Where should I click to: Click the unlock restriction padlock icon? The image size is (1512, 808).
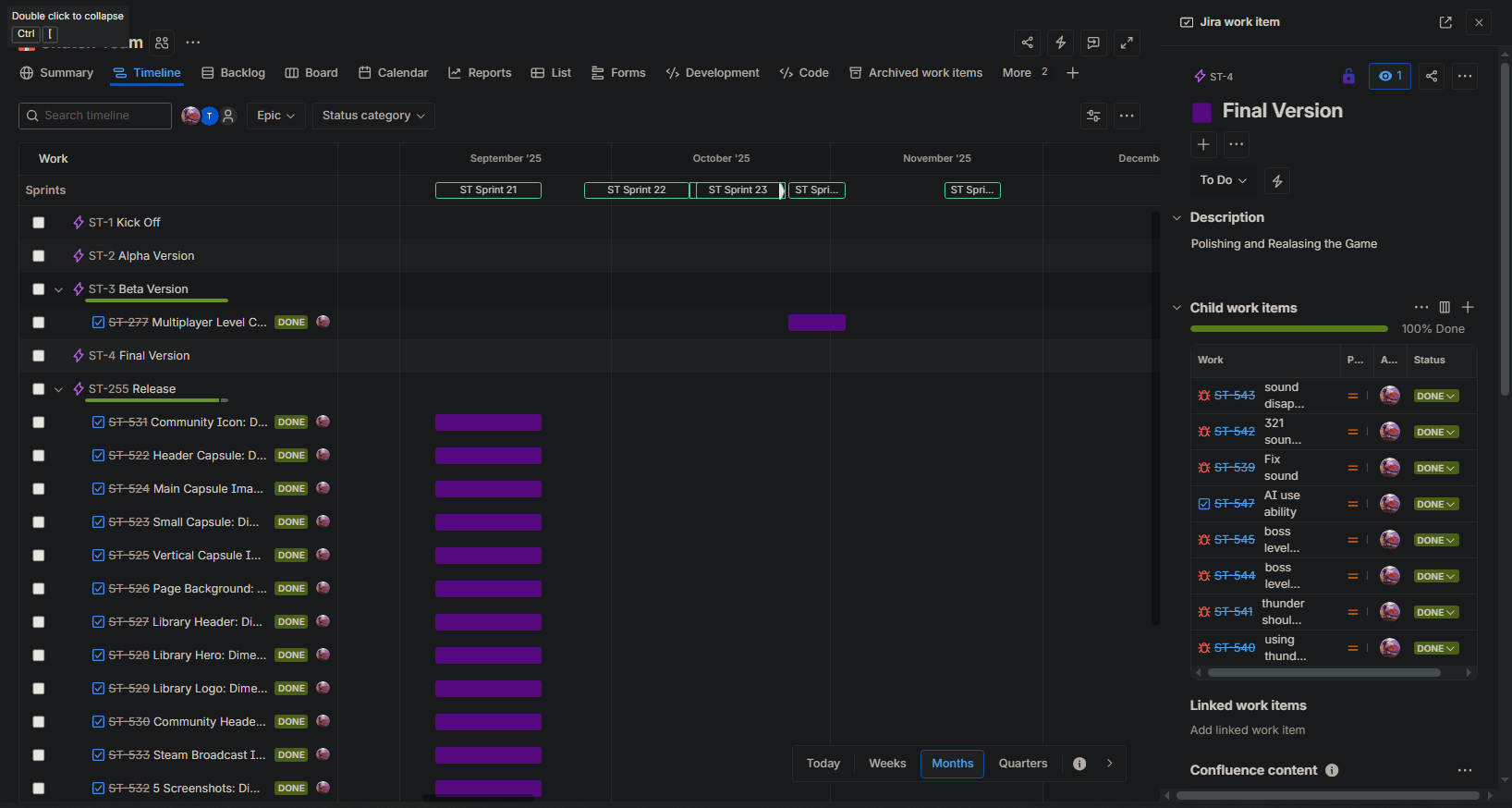coord(1348,76)
